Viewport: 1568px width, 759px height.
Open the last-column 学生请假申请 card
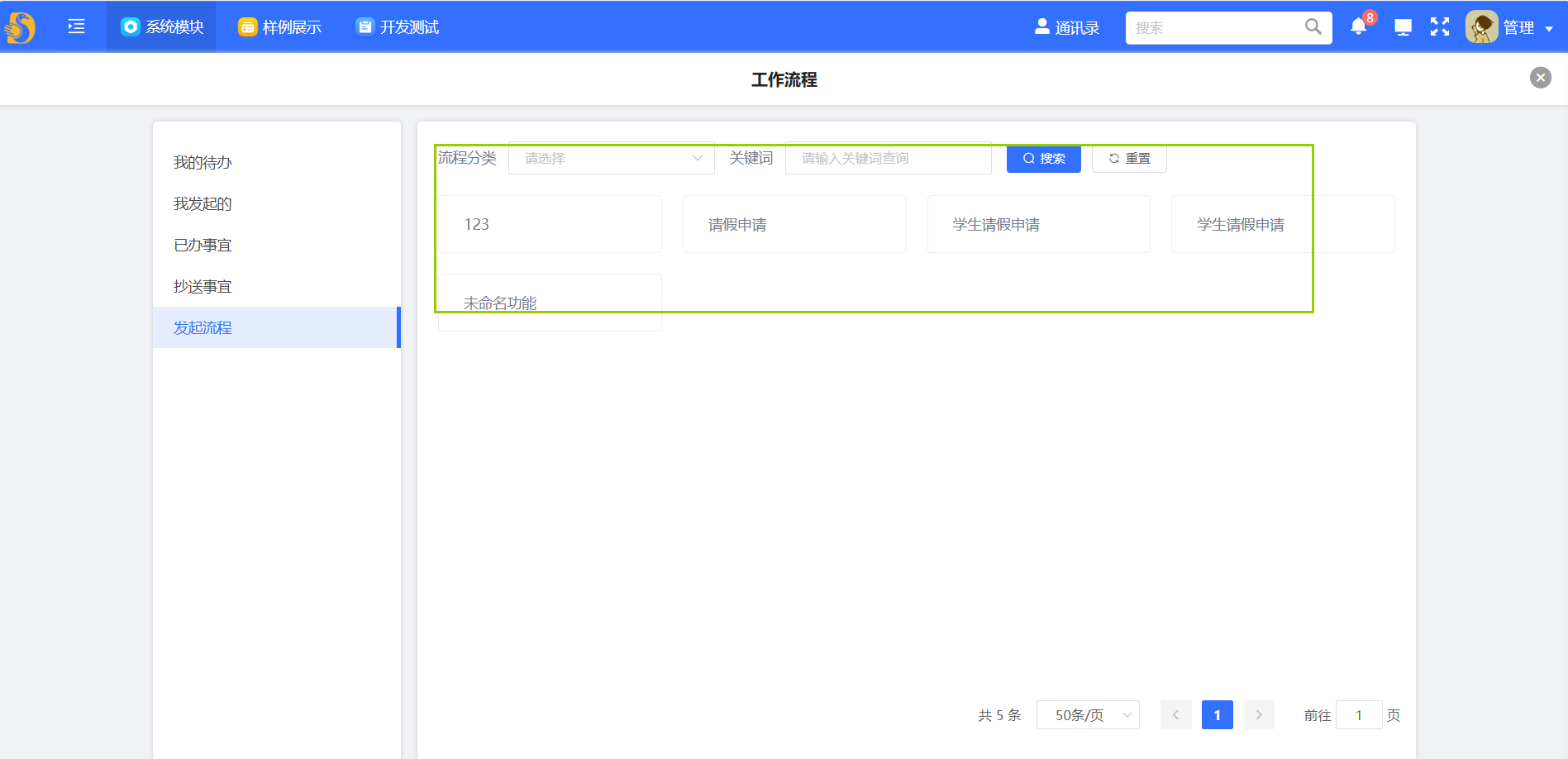point(1283,224)
